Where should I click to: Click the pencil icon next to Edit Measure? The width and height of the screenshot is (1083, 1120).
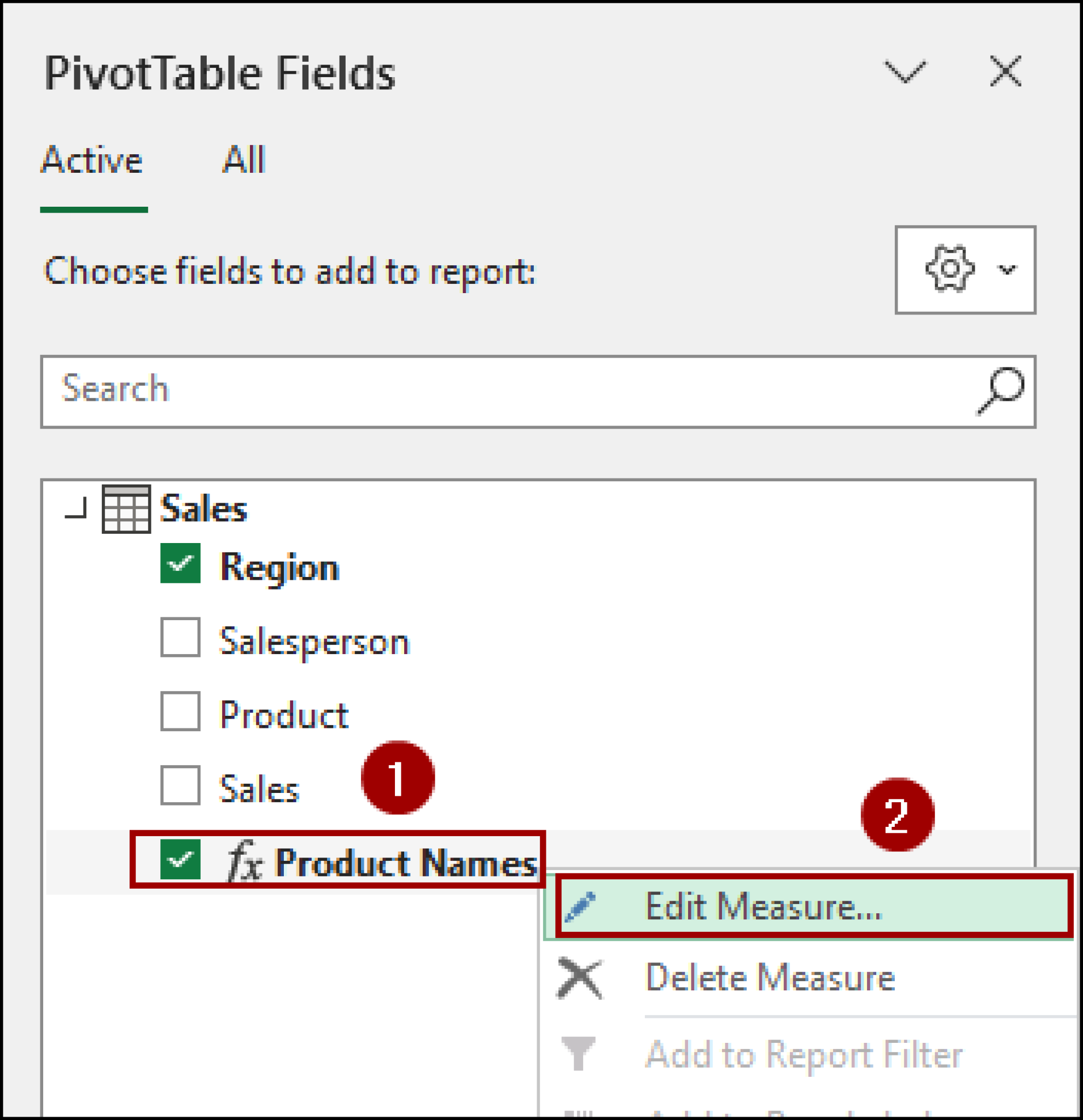(x=582, y=906)
